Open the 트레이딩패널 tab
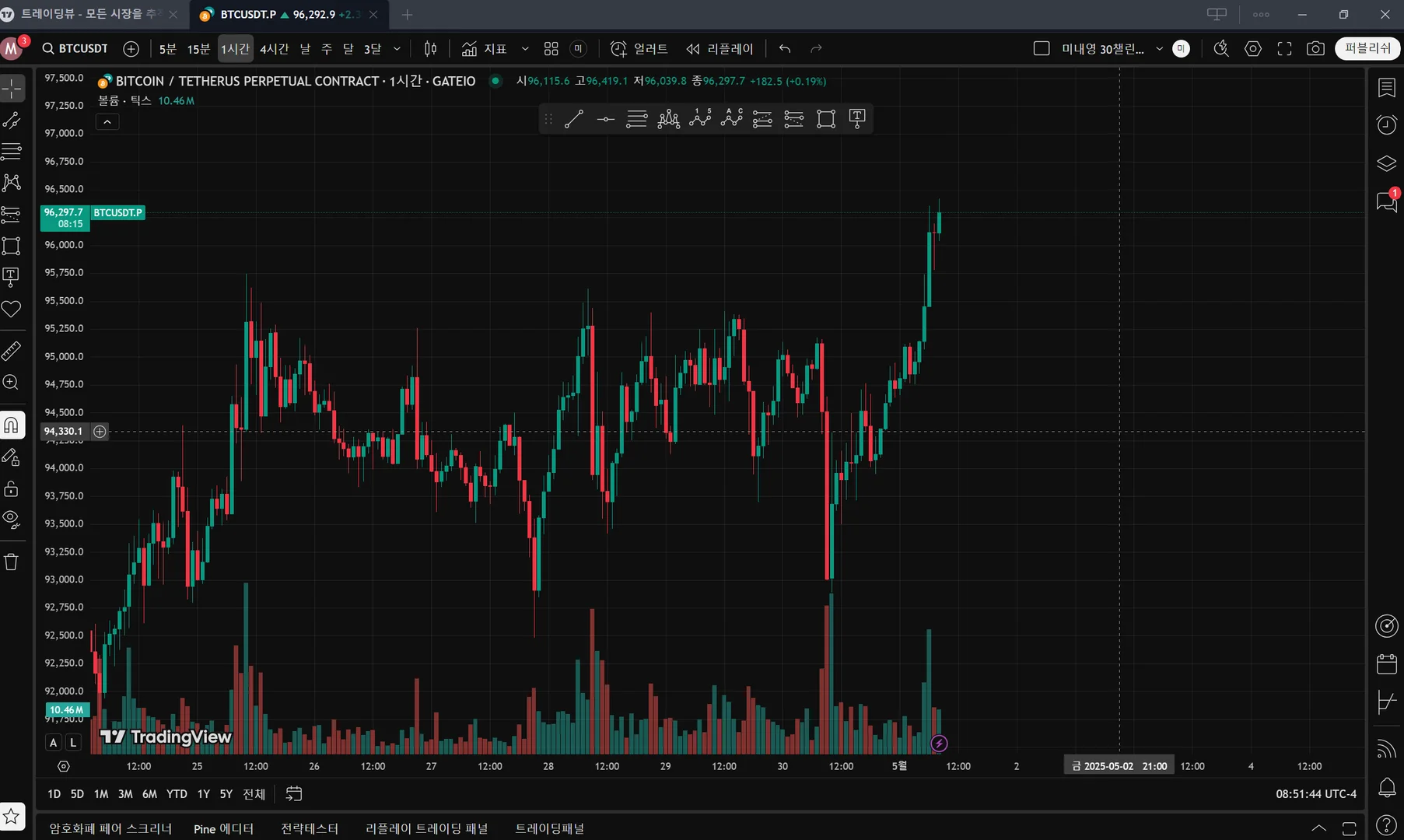 pos(550,829)
